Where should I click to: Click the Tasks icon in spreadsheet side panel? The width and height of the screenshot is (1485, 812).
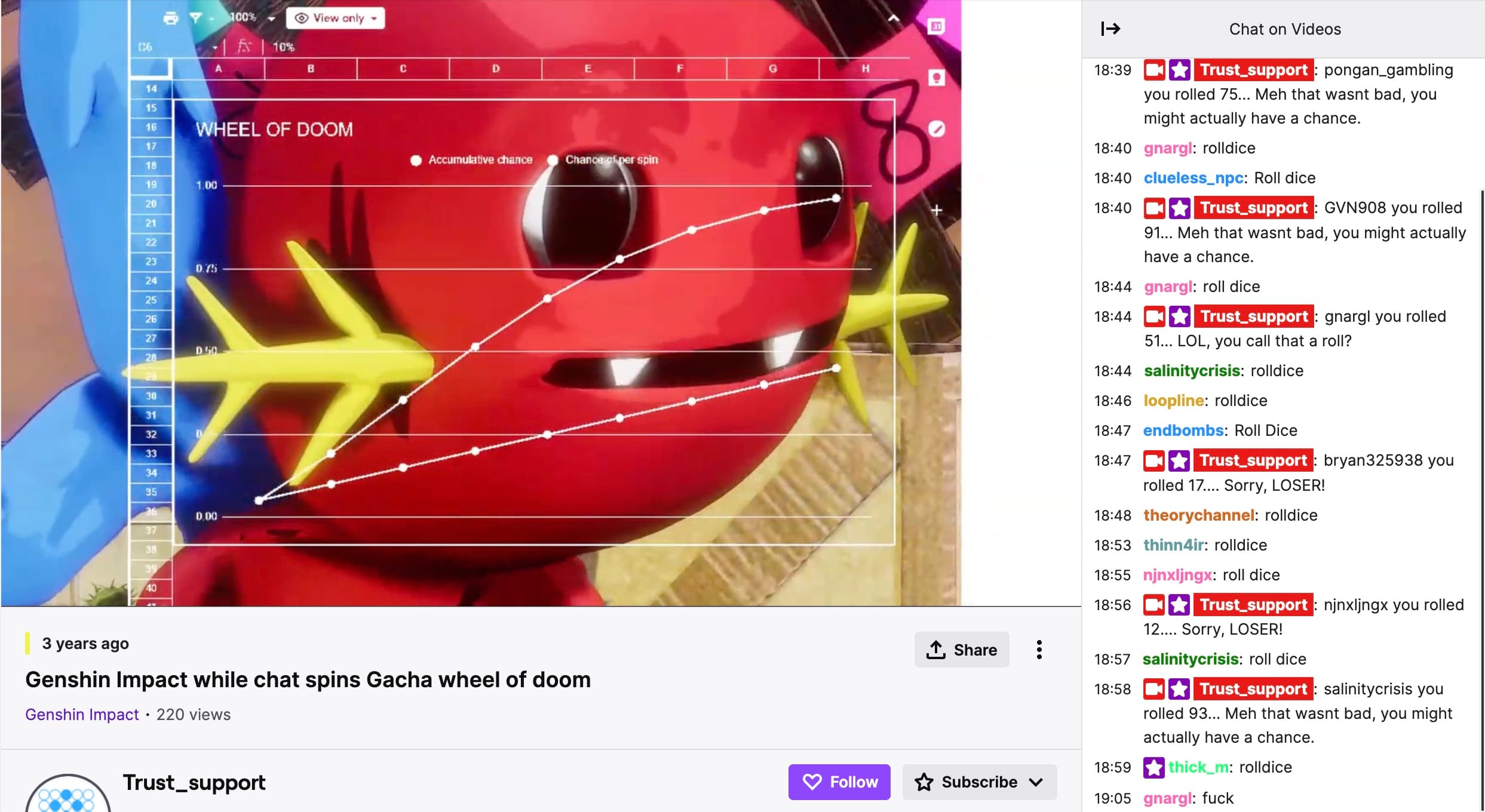point(936,129)
